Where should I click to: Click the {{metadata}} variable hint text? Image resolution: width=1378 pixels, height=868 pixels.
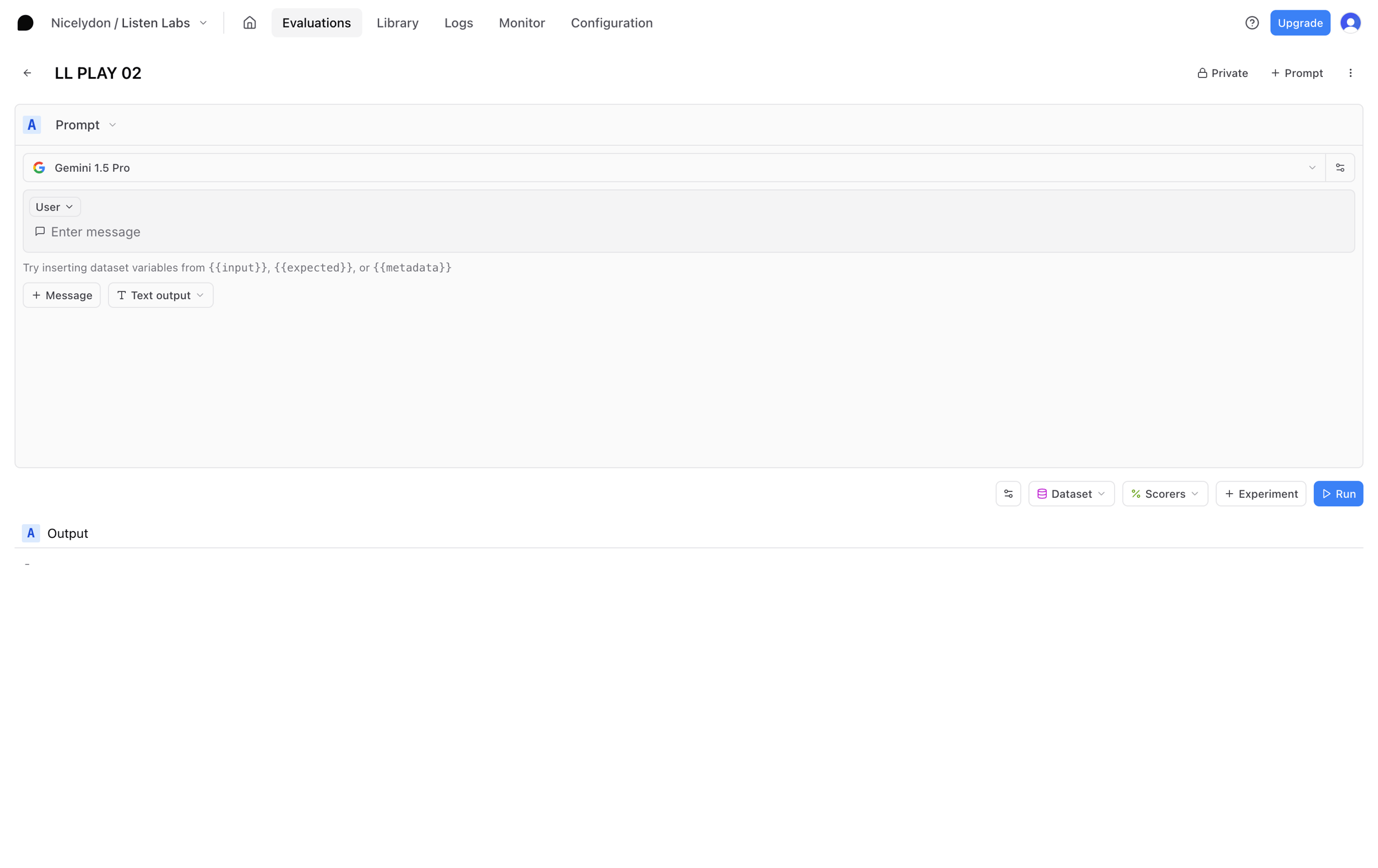[x=412, y=268]
